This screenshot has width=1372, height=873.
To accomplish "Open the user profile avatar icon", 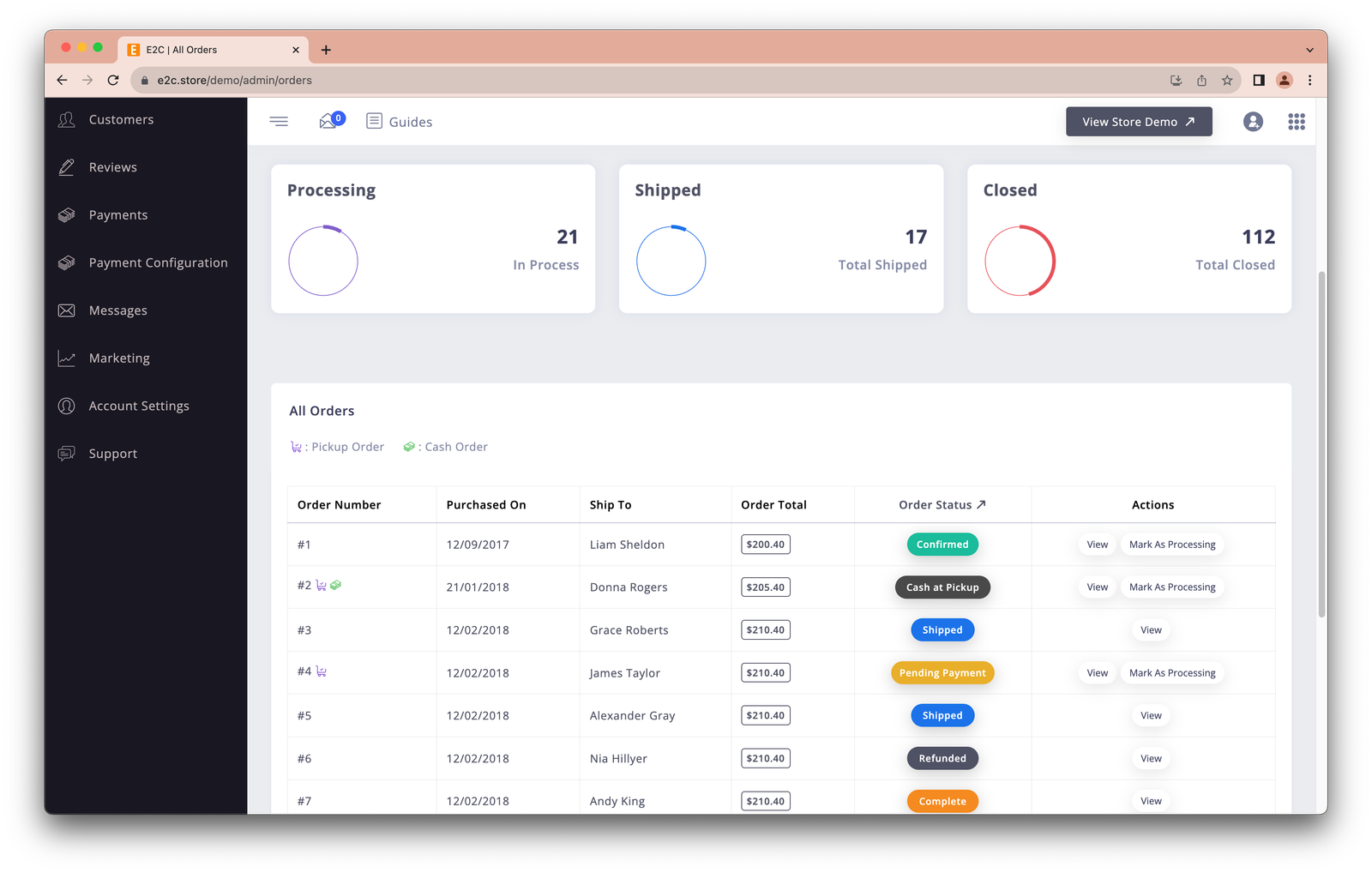I will [x=1253, y=122].
